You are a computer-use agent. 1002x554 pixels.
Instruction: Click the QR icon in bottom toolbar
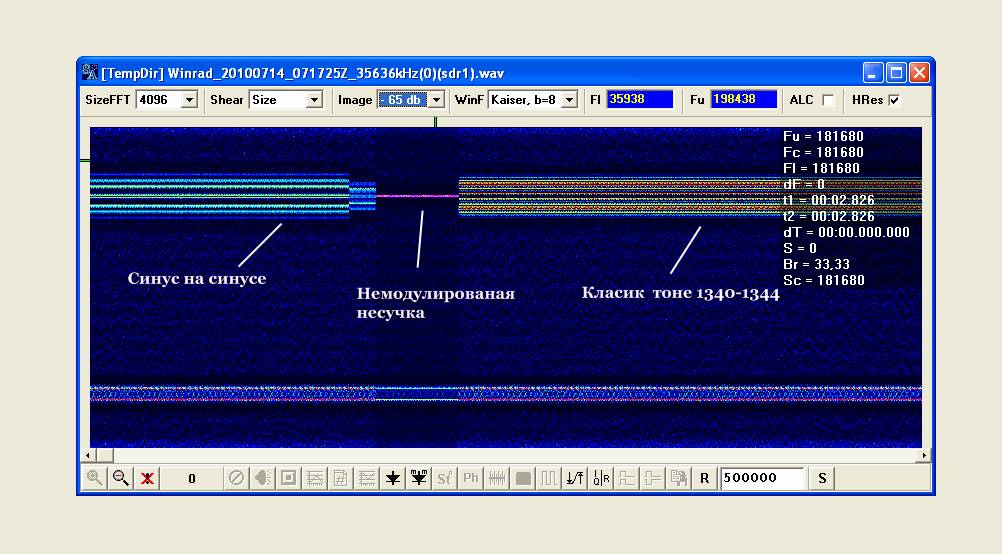point(601,478)
